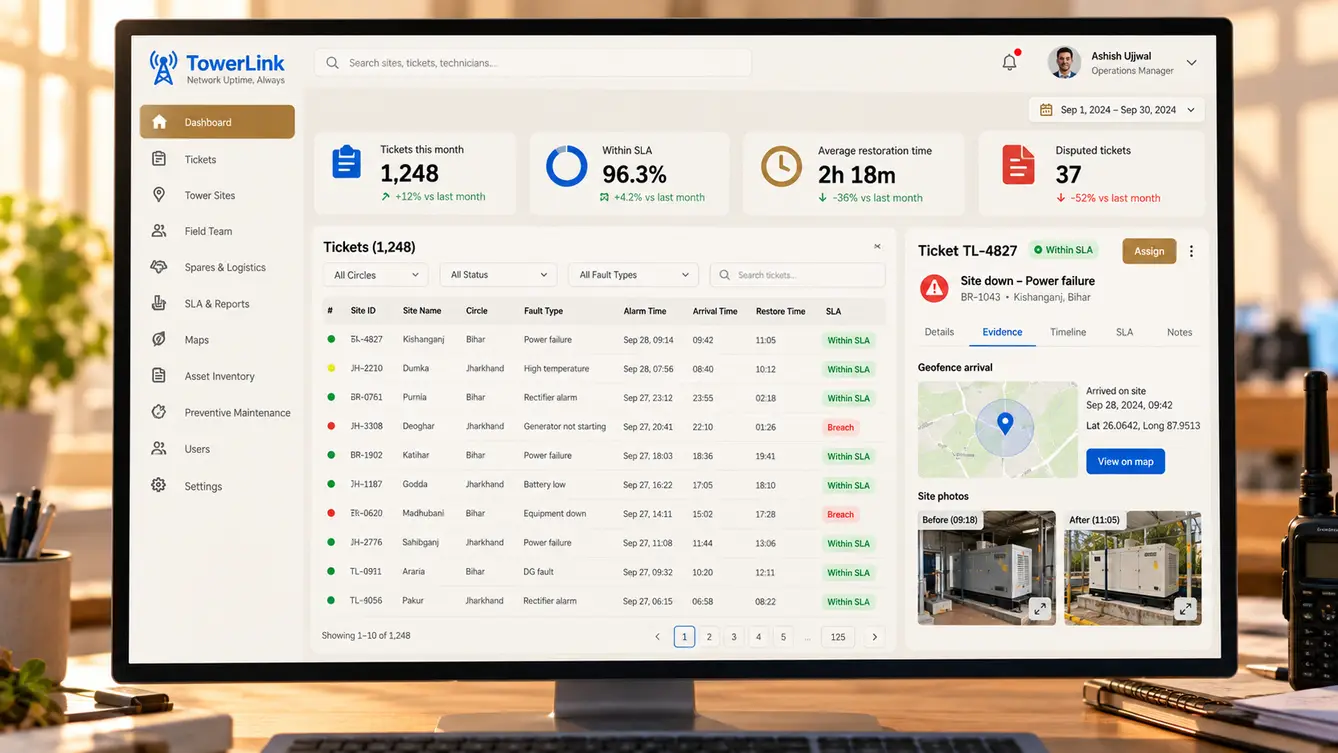Click the Dashboard home icon

tap(159, 122)
